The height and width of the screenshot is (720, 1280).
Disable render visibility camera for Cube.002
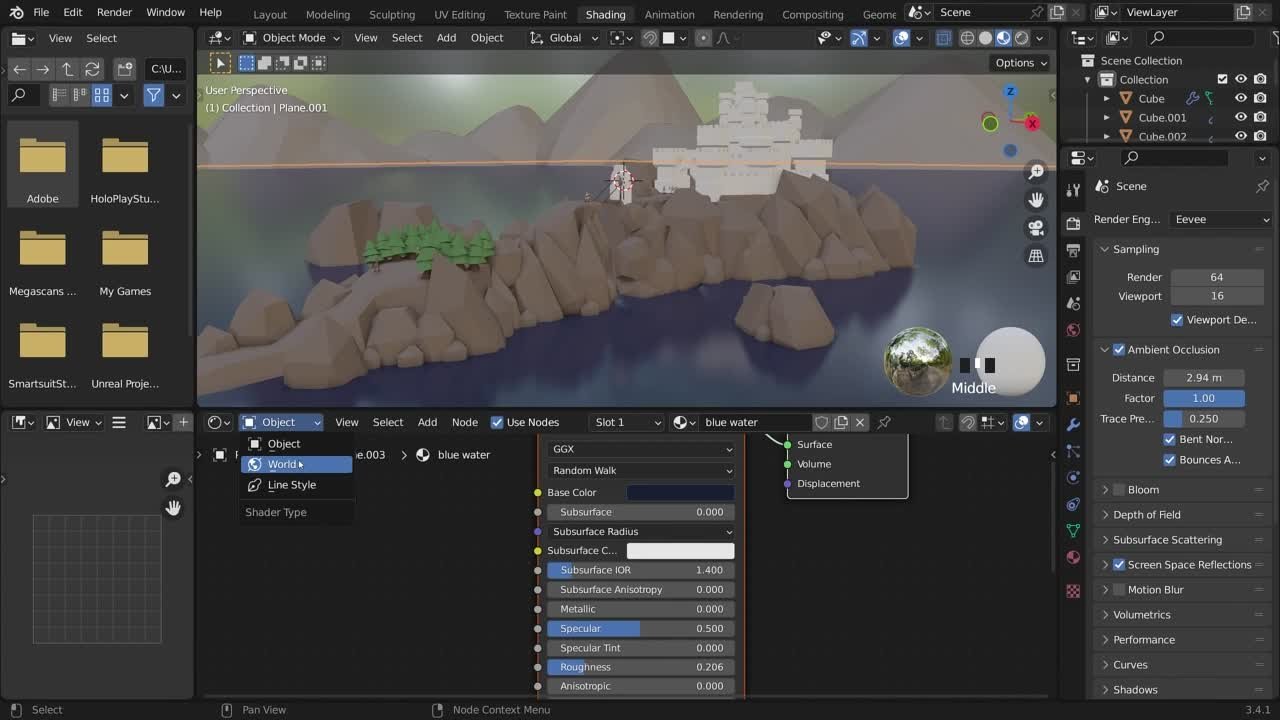(1260, 136)
